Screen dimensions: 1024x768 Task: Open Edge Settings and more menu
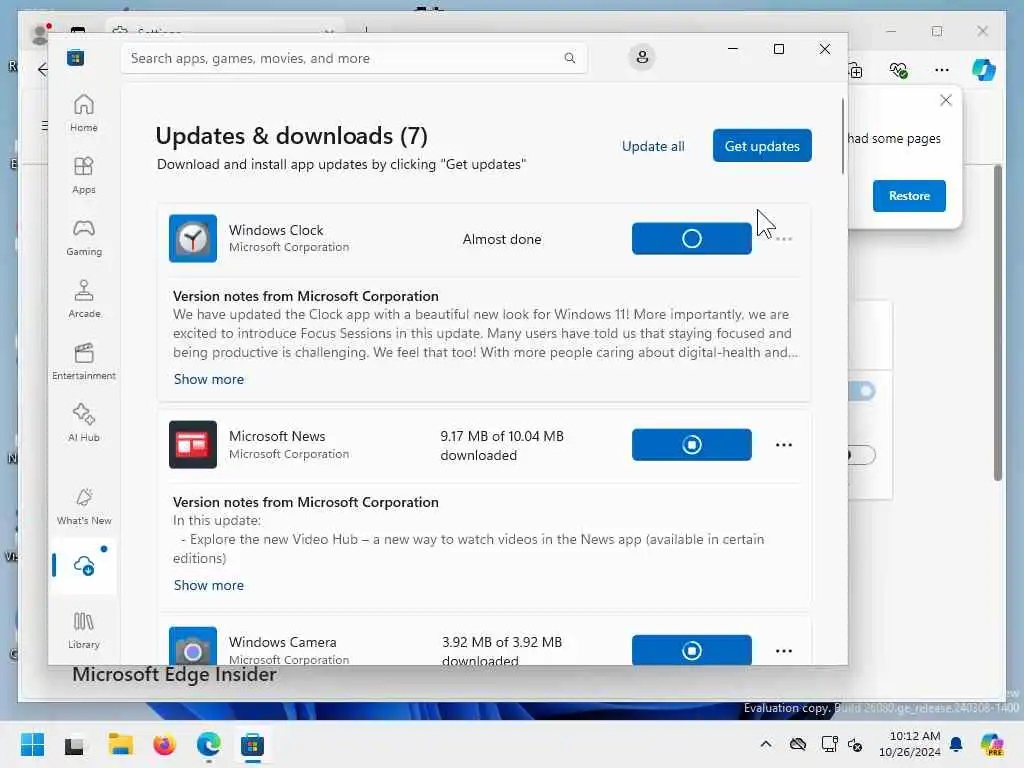(942, 70)
